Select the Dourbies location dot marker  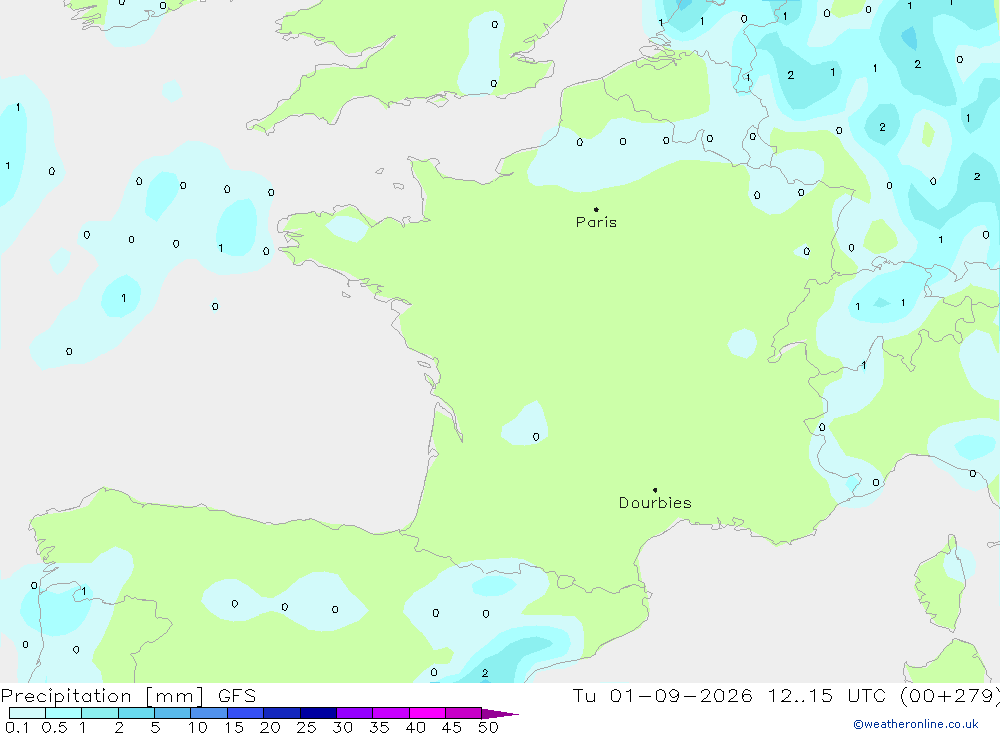(655, 490)
